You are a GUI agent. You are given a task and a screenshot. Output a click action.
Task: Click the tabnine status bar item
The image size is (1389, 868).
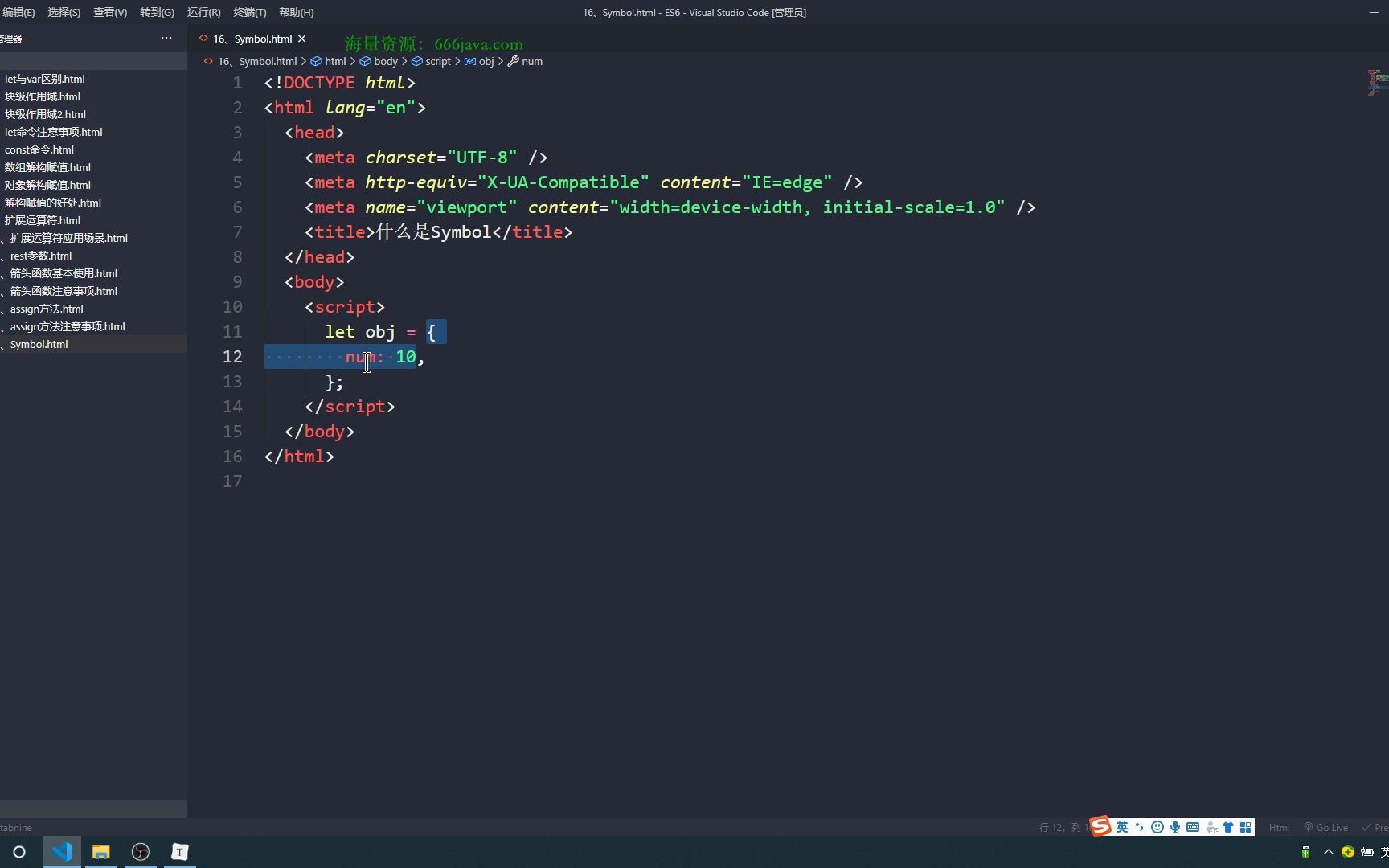(16, 827)
